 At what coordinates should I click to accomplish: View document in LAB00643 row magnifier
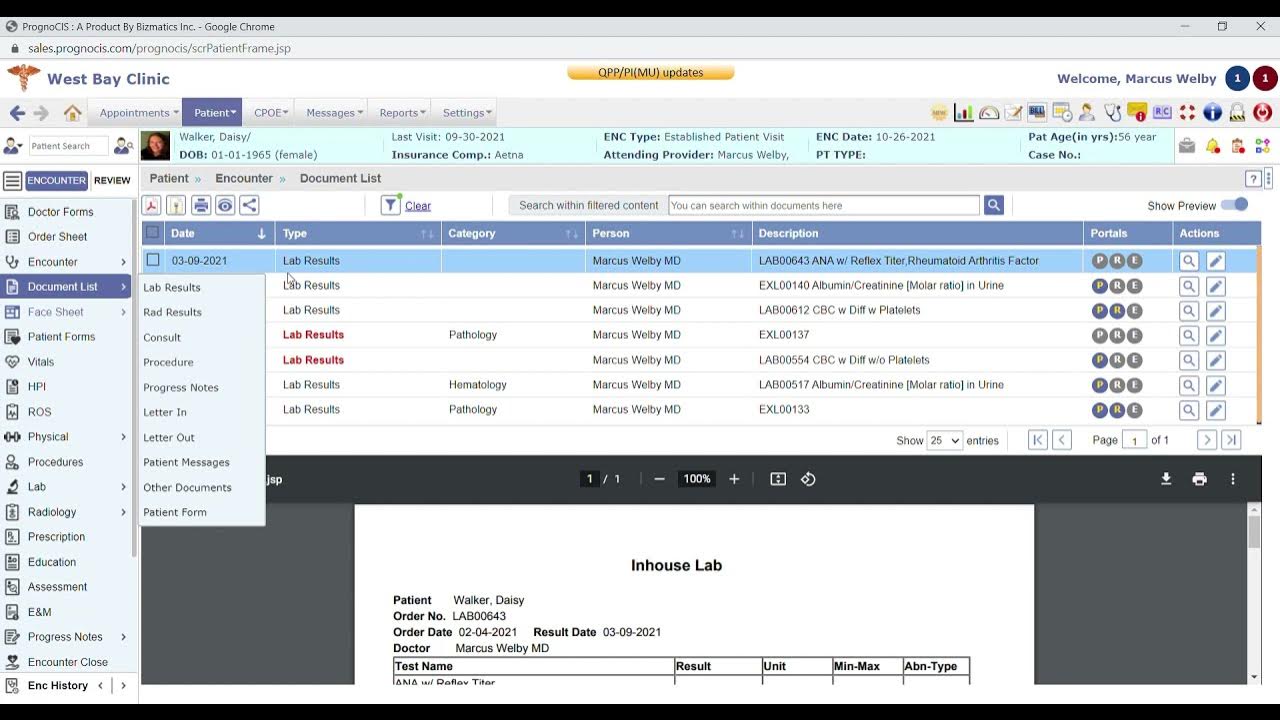pos(1189,261)
